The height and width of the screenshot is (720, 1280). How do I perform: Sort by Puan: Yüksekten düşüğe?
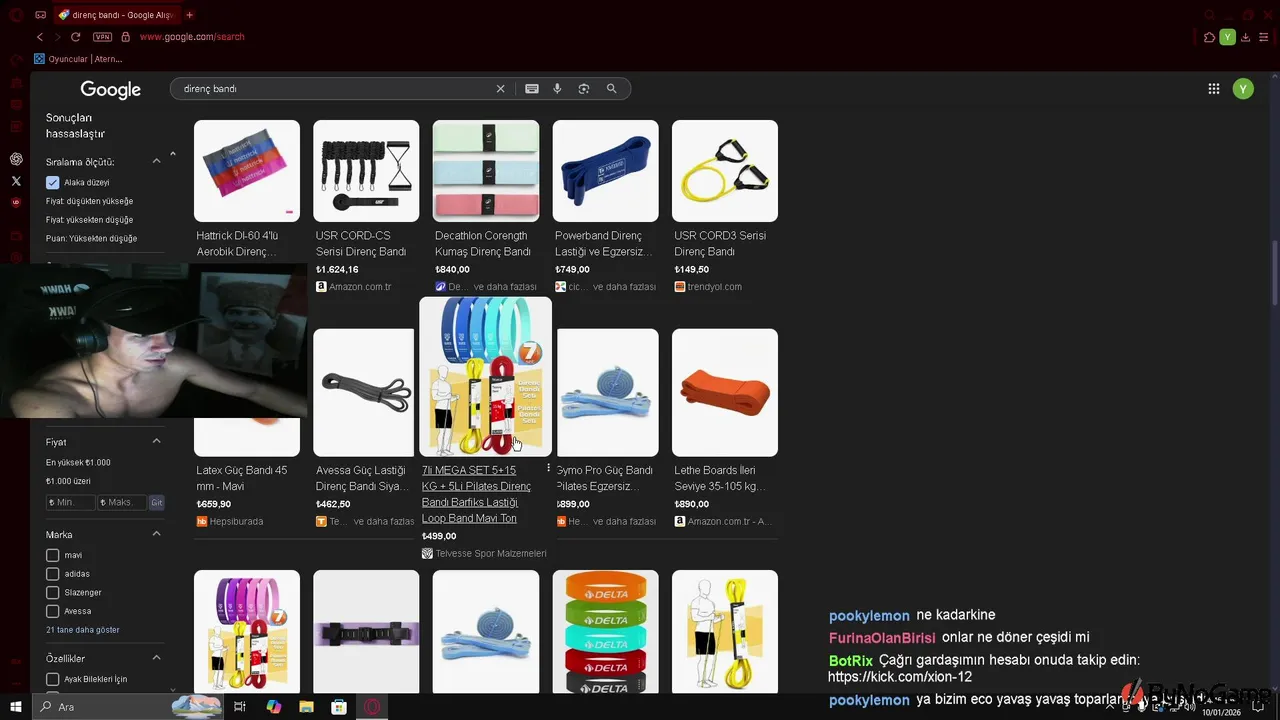pos(91,238)
